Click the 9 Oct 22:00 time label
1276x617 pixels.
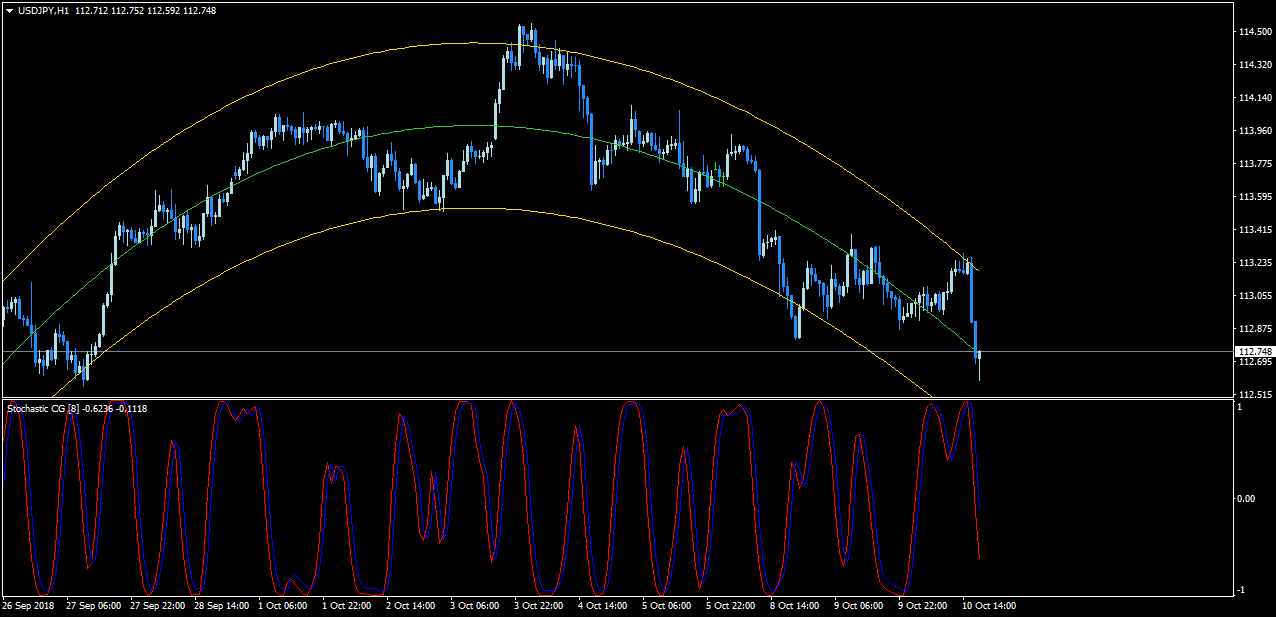923,606
